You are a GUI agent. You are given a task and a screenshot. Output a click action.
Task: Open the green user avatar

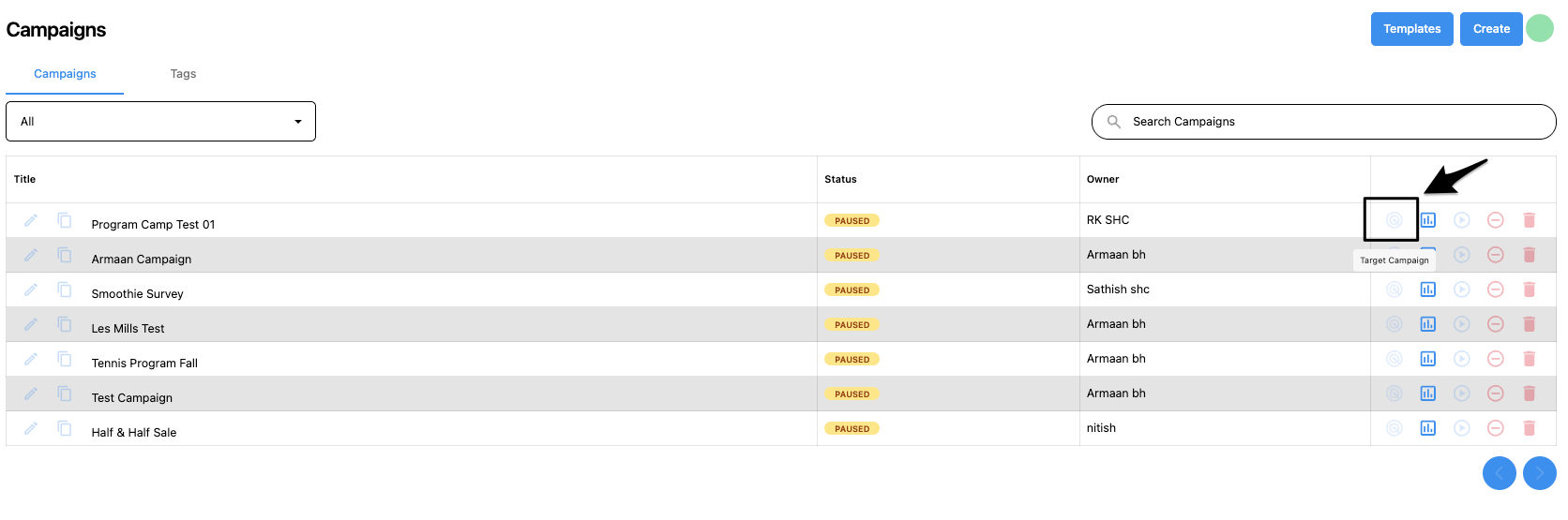[1540, 28]
